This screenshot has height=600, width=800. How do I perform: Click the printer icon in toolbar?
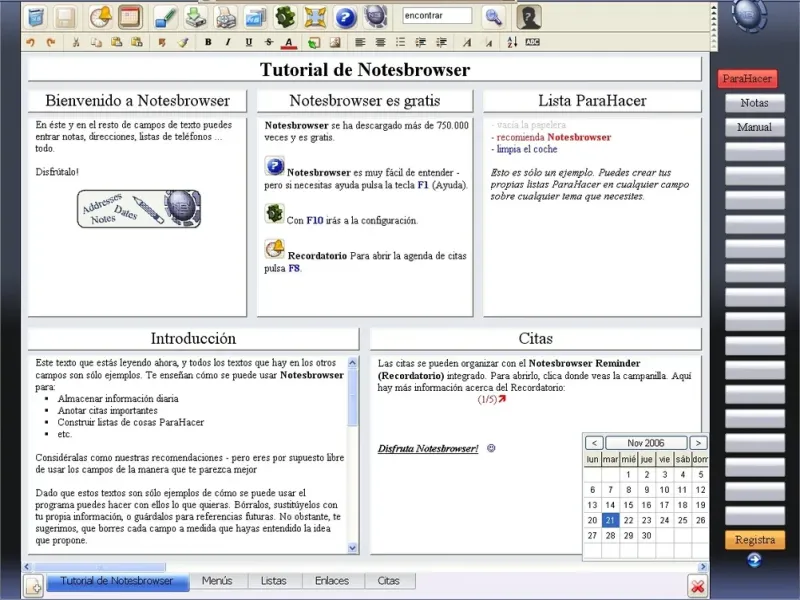226,17
